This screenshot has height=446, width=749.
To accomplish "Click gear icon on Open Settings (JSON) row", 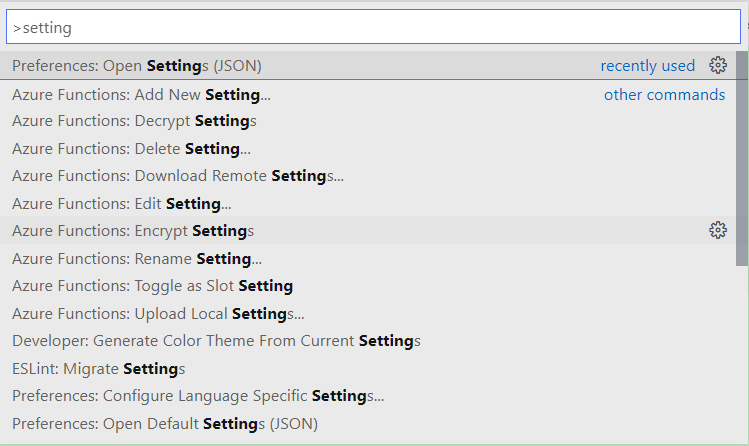I will point(717,65).
